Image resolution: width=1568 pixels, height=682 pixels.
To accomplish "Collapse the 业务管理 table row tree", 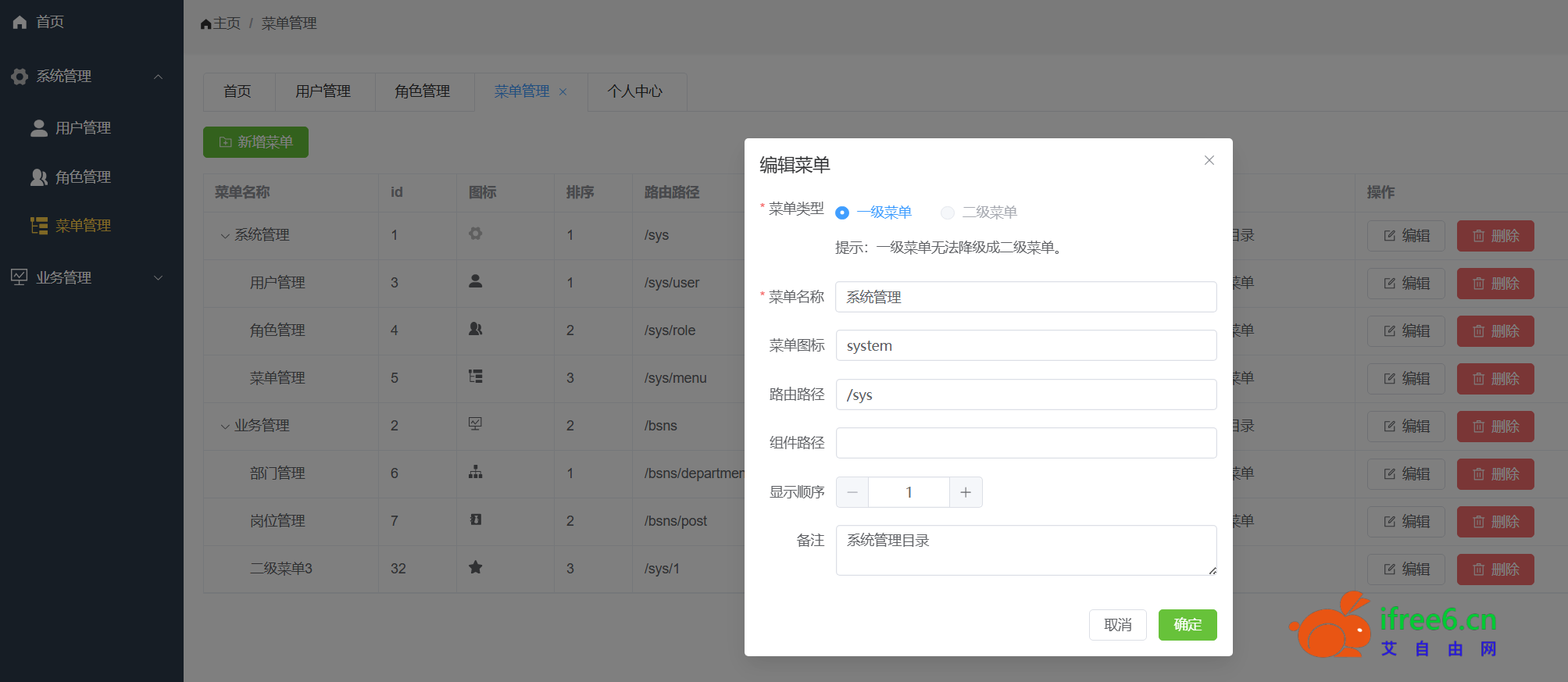I will pyautogui.click(x=225, y=427).
